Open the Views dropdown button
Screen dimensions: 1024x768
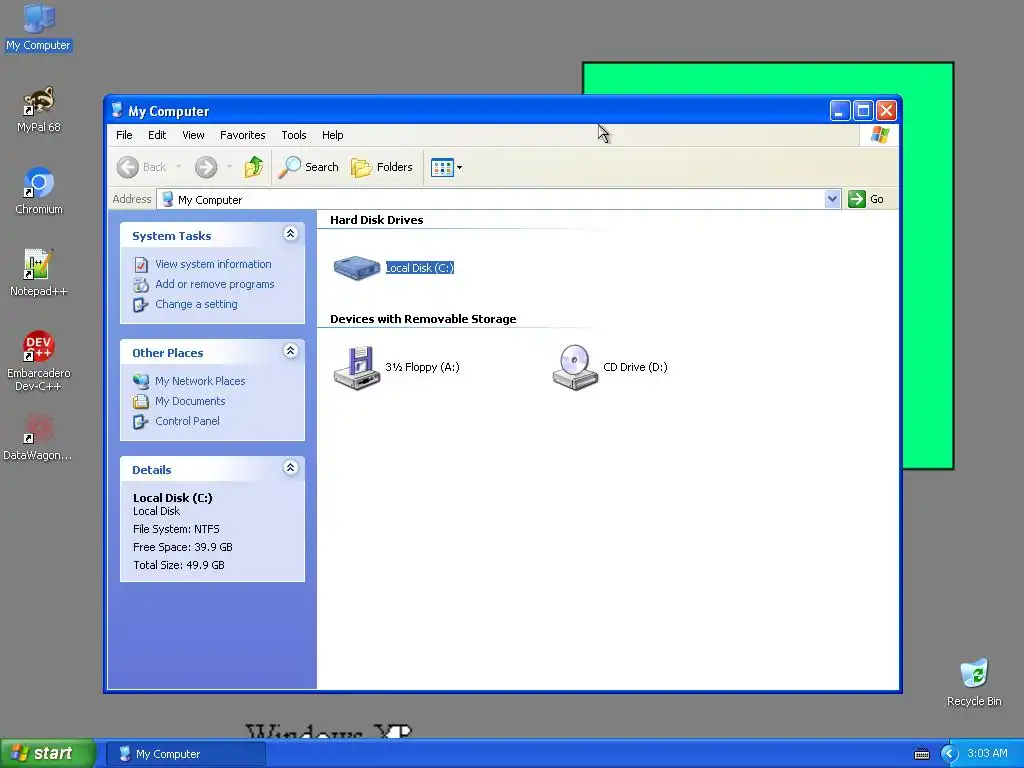click(x=447, y=168)
